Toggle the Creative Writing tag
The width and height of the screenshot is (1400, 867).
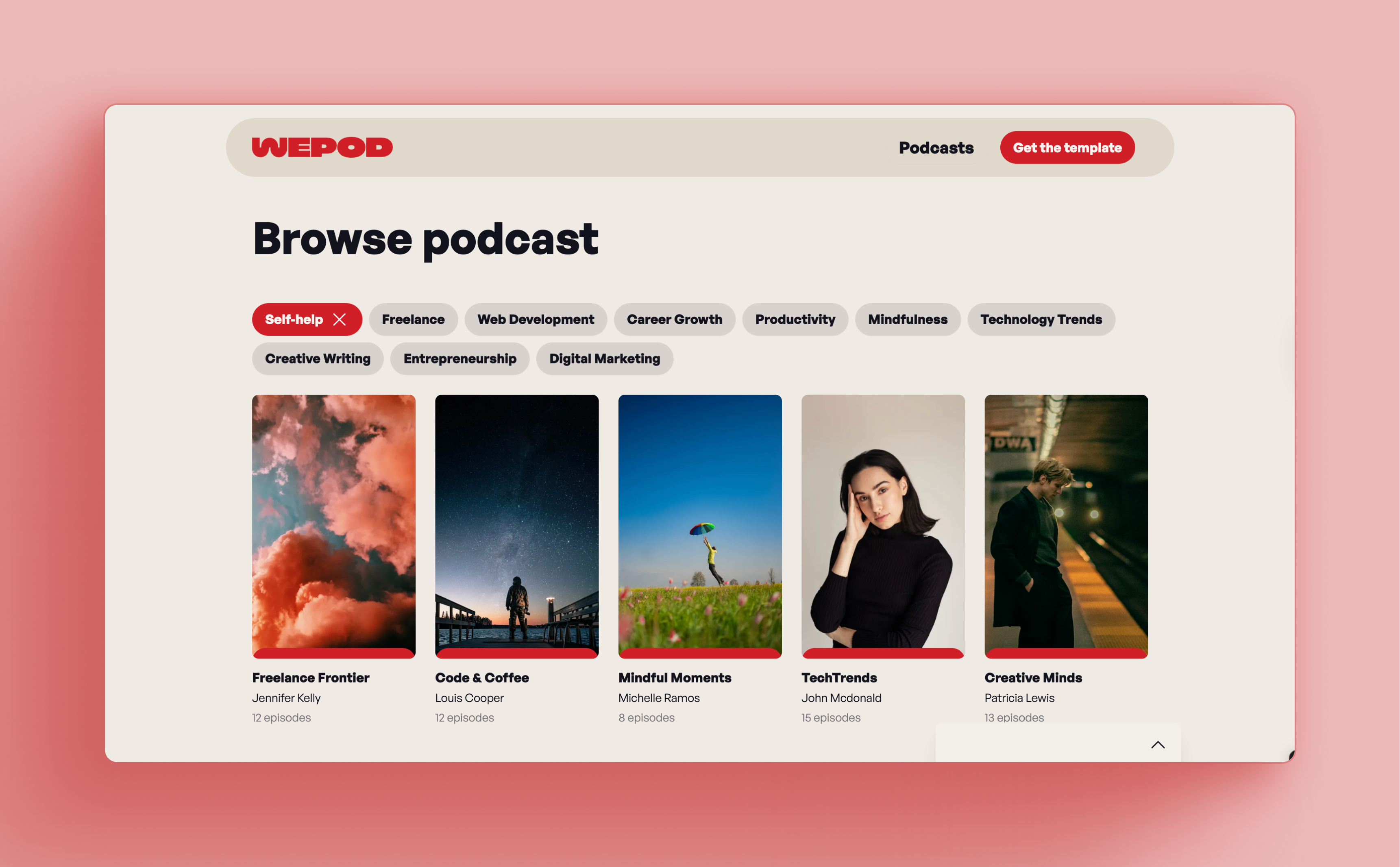point(317,359)
